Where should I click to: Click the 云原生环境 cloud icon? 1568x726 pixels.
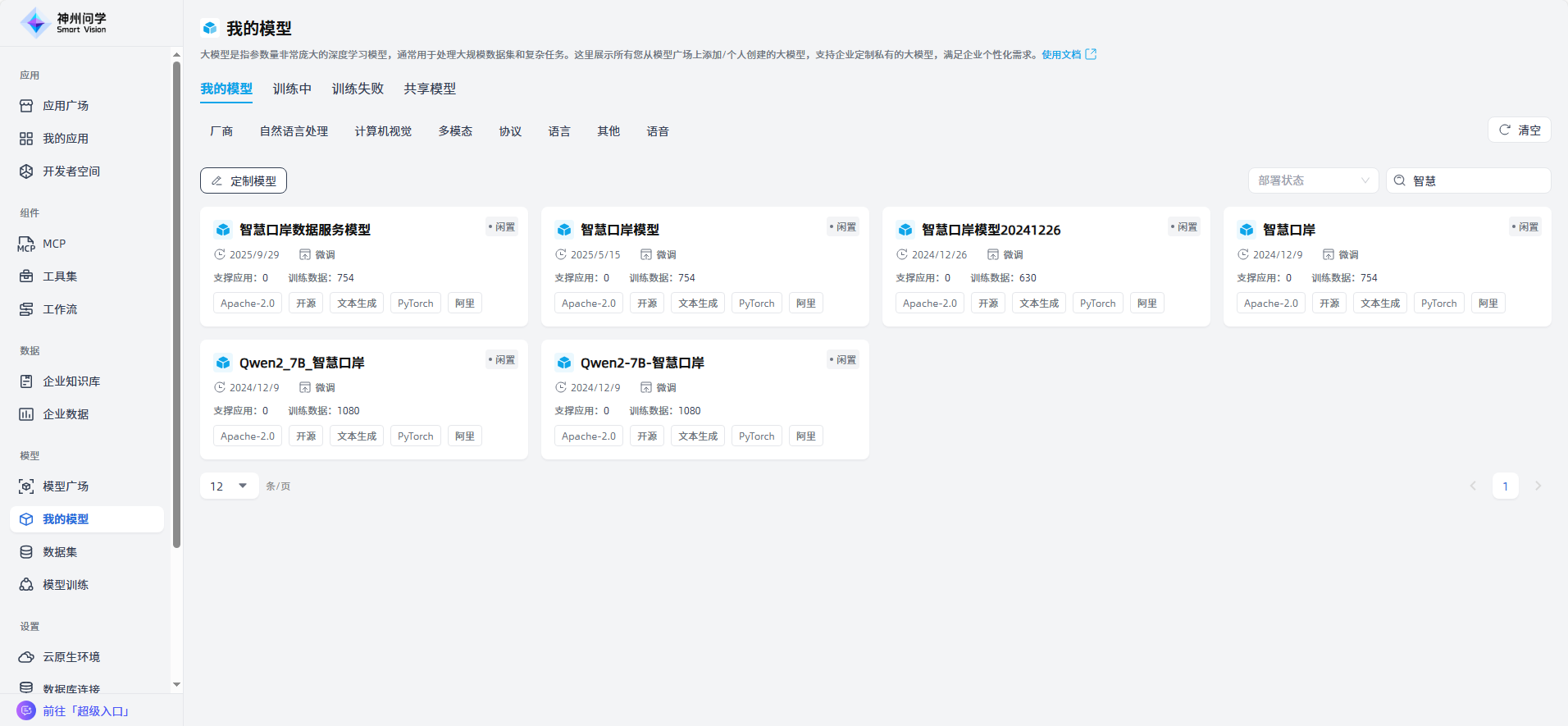click(26, 657)
